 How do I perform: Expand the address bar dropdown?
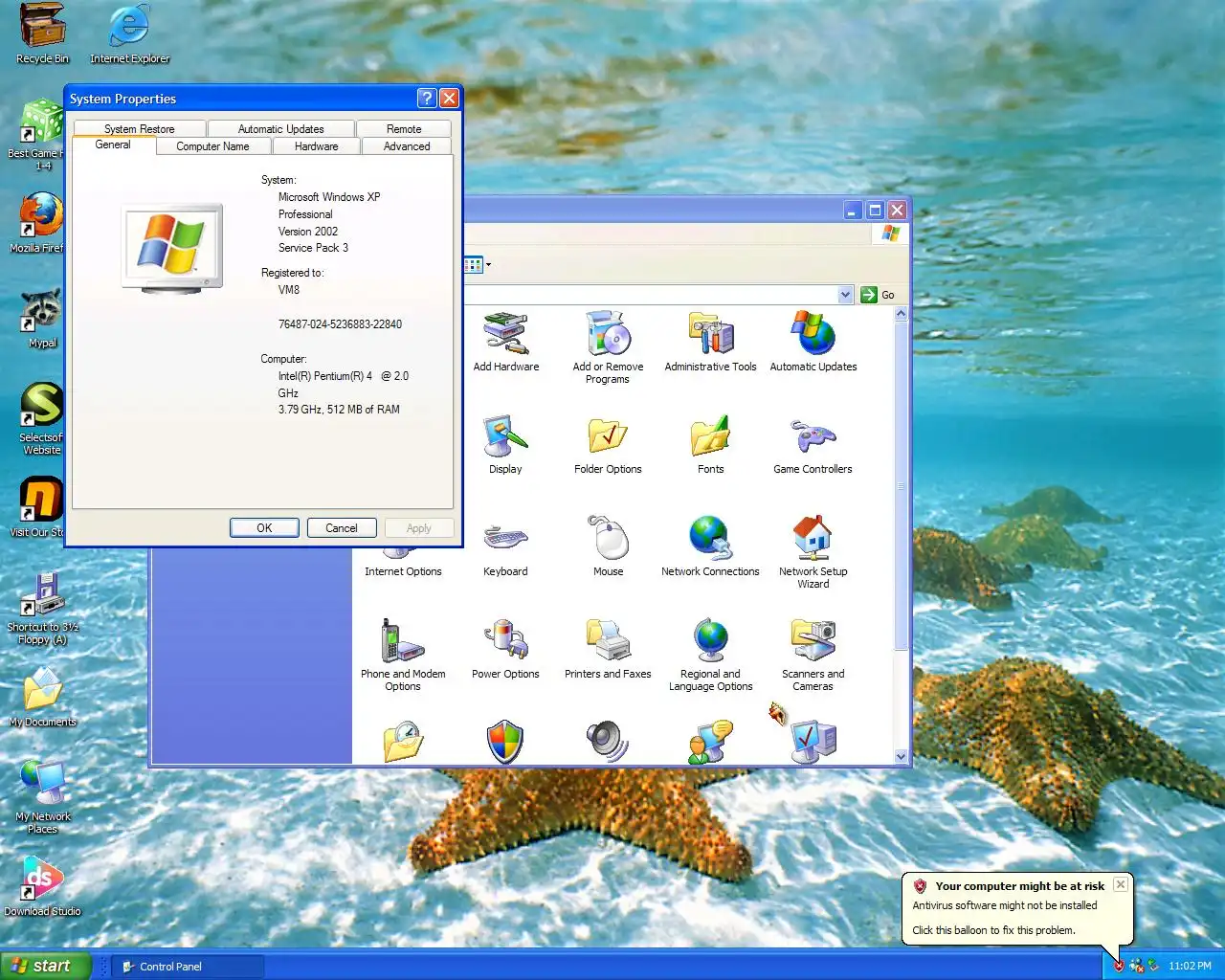845,295
